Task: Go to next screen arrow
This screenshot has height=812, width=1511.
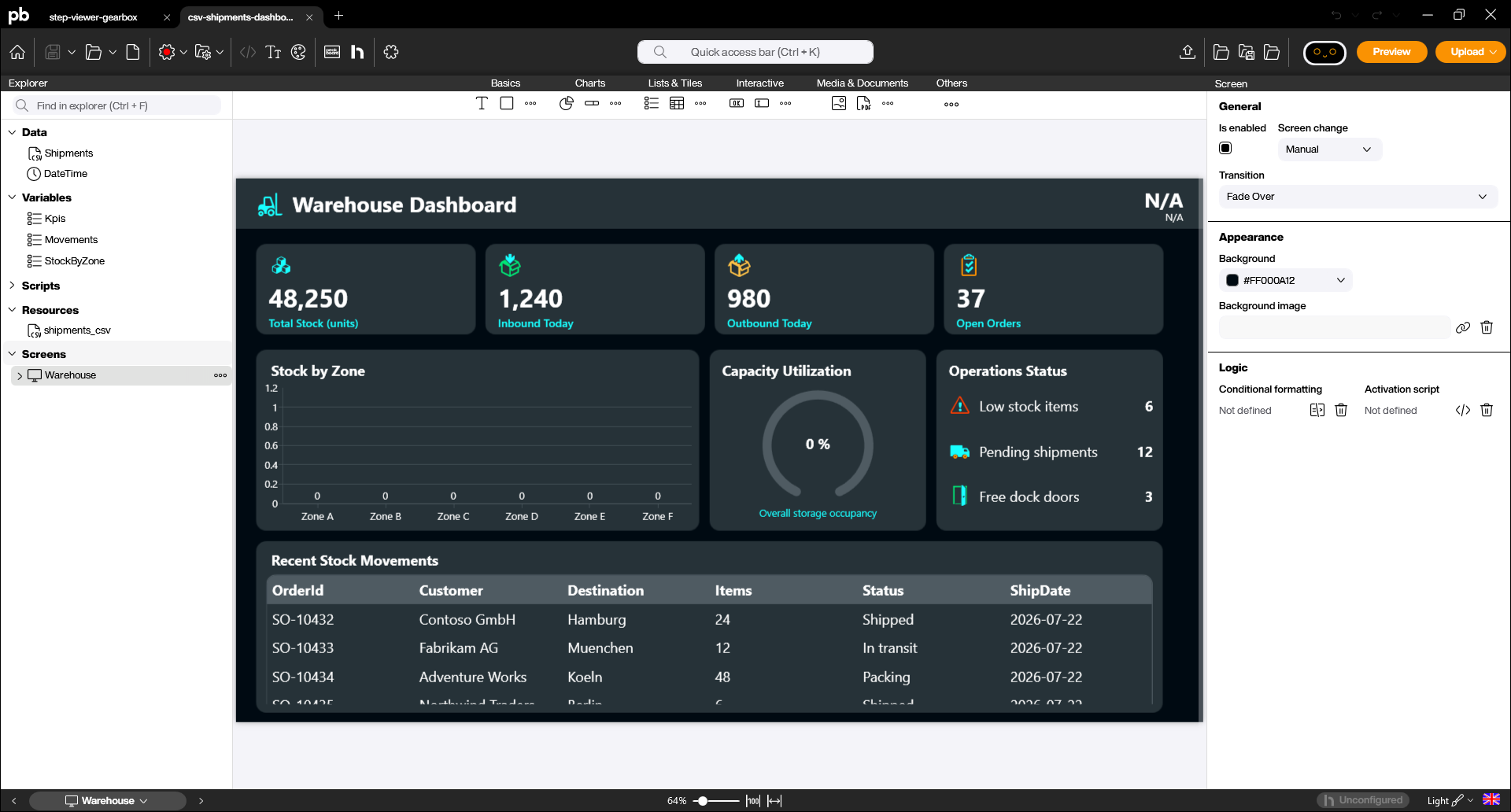Action: (201, 801)
